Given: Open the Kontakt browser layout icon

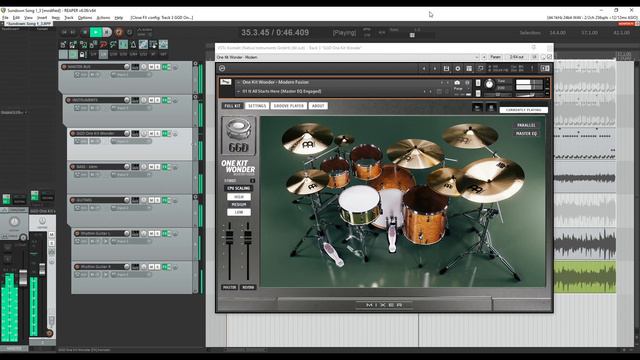Looking at the screenshot, I should coord(469,69).
